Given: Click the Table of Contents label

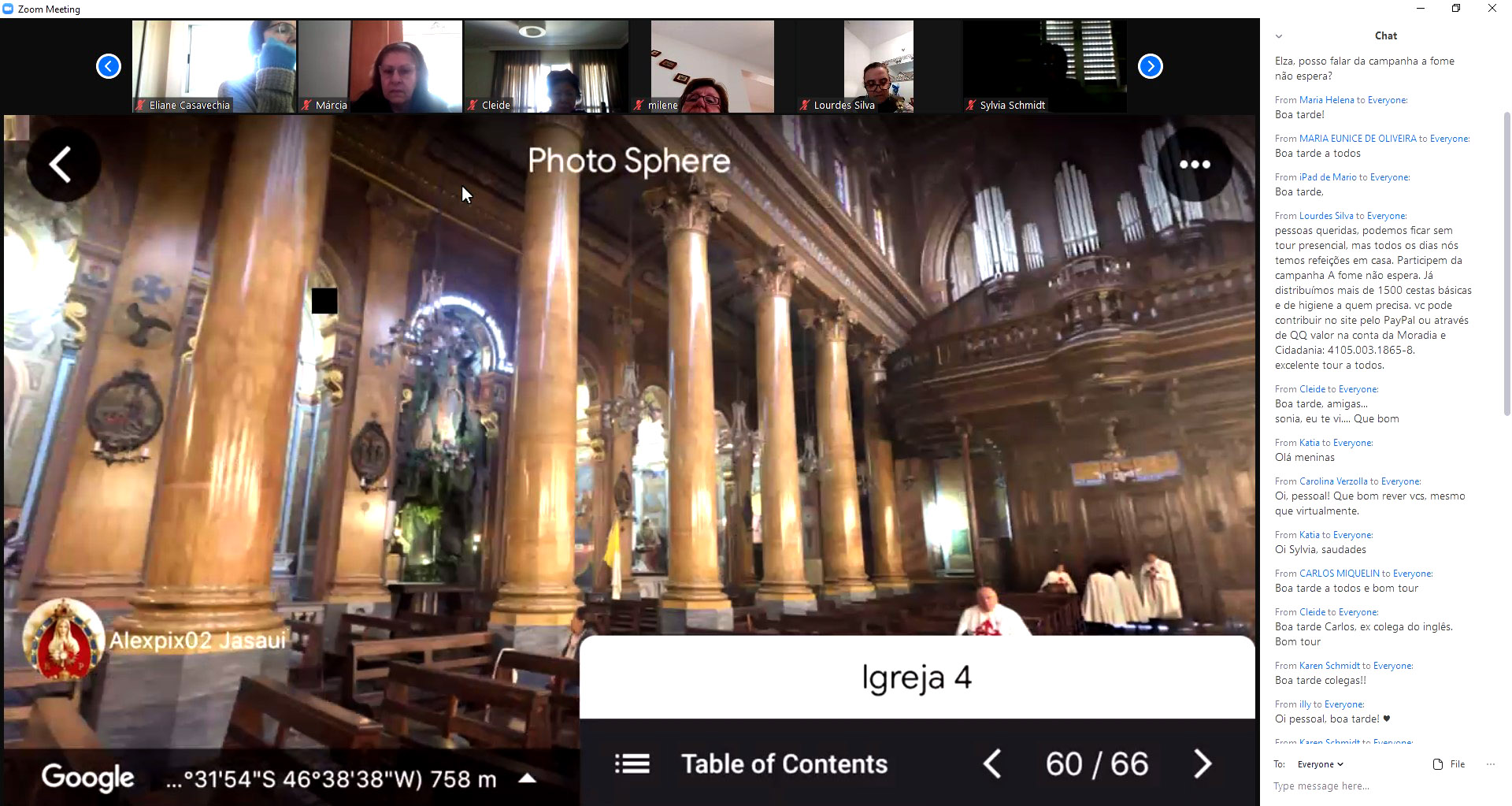Looking at the screenshot, I should click(x=784, y=763).
